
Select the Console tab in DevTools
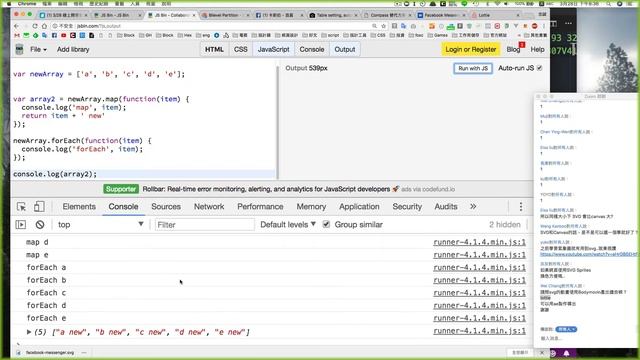point(123,207)
